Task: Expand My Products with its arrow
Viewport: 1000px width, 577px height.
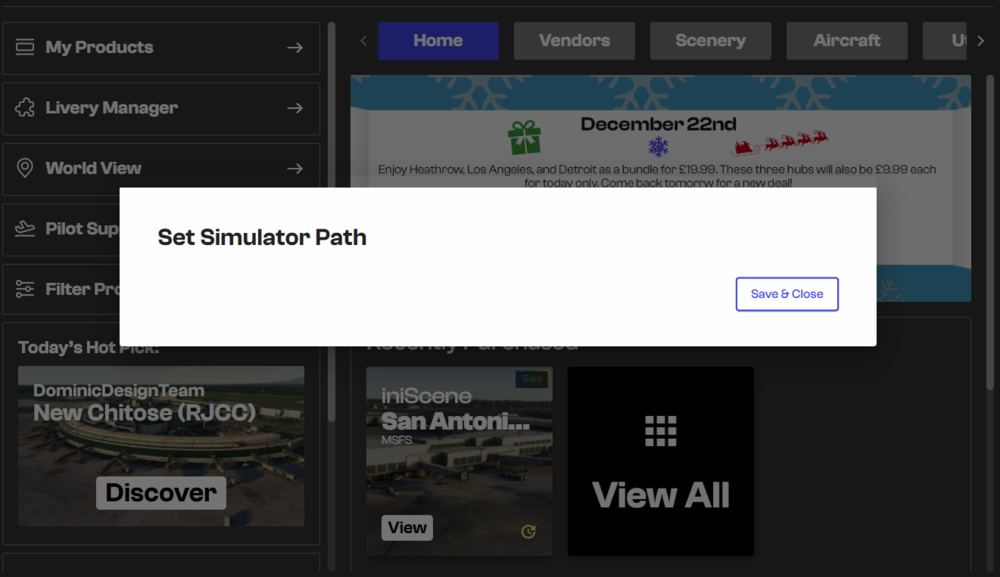Action: coord(294,47)
